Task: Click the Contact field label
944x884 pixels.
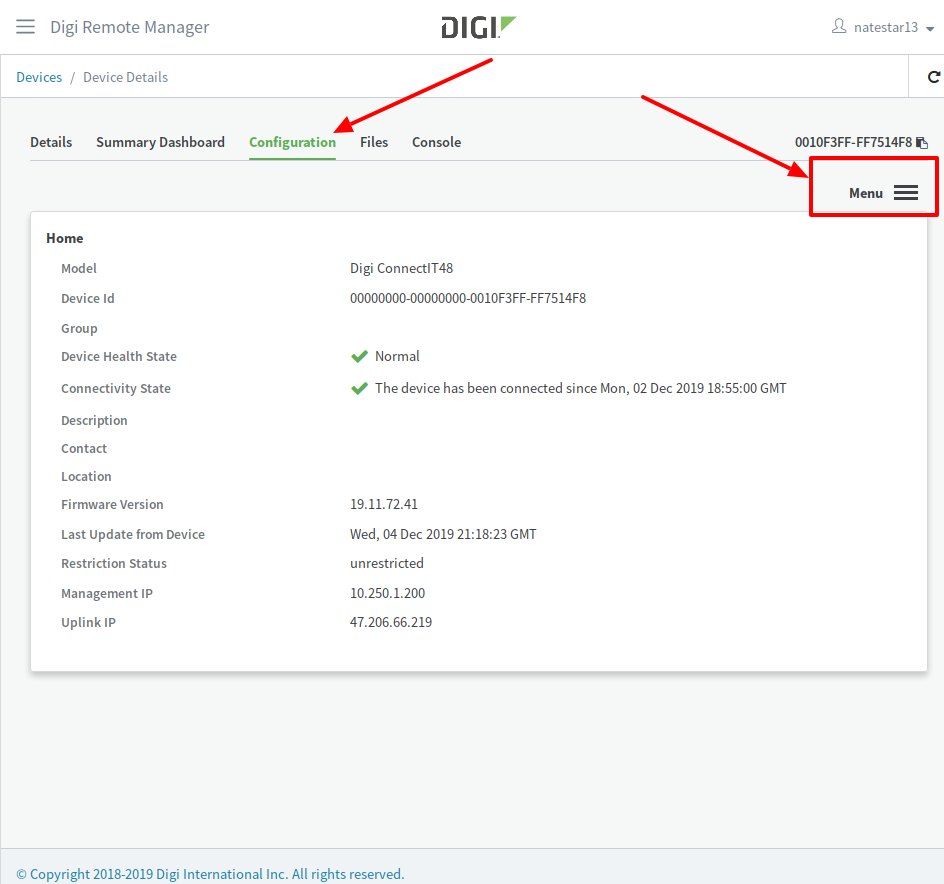Action: point(84,449)
